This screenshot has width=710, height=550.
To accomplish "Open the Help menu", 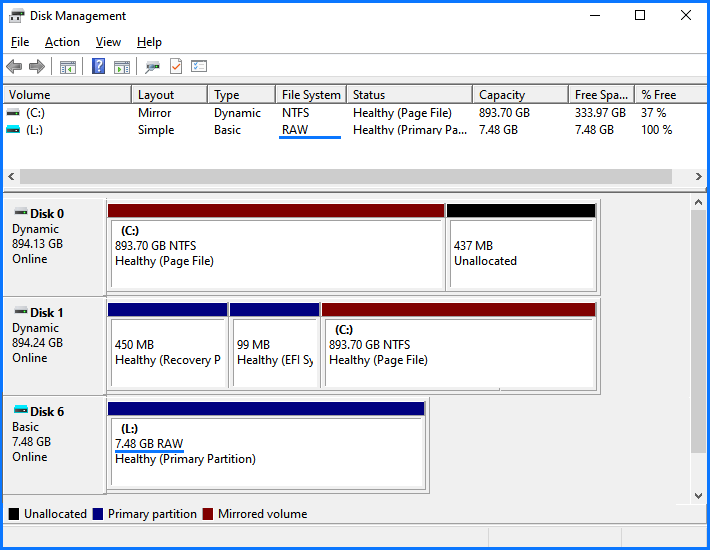I will (x=149, y=42).
